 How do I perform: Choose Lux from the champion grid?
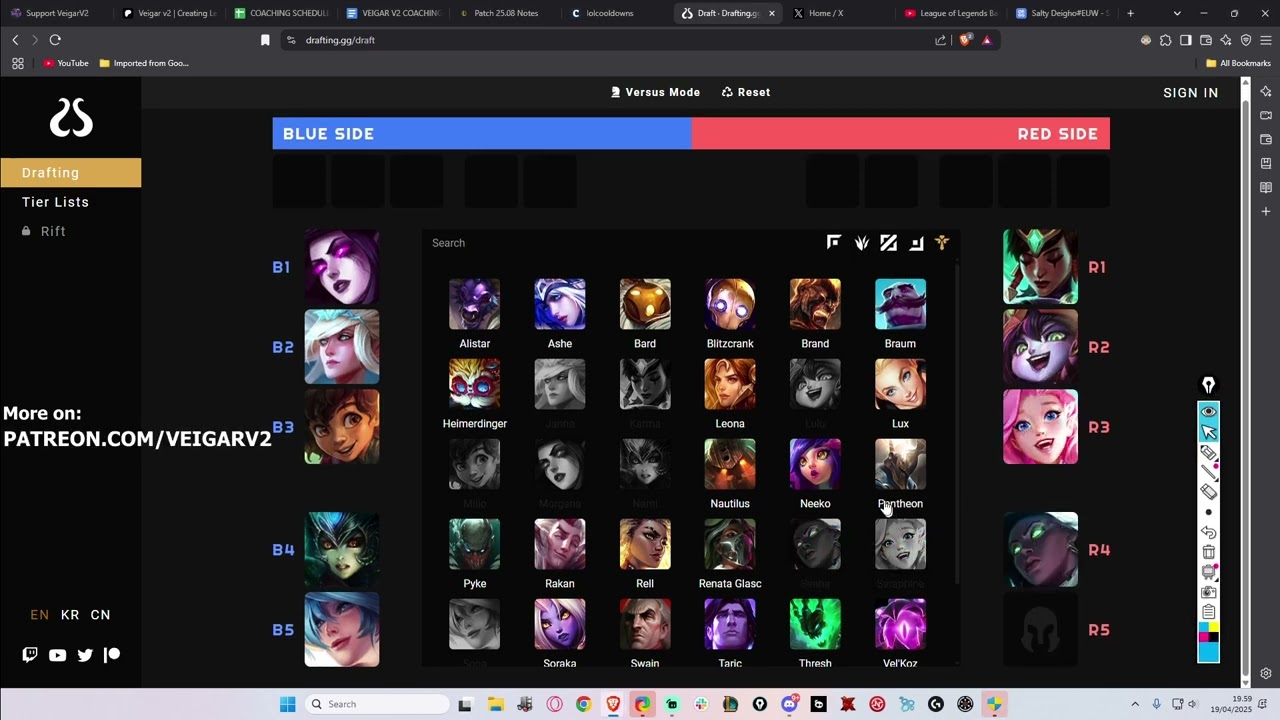tap(900, 384)
